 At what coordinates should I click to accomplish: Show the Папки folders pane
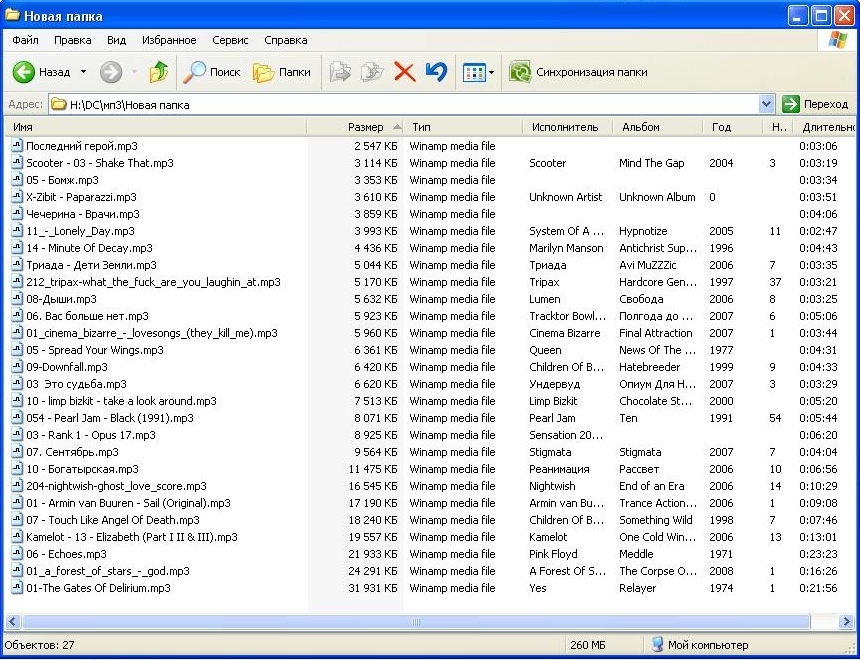[x=282, y=72]
